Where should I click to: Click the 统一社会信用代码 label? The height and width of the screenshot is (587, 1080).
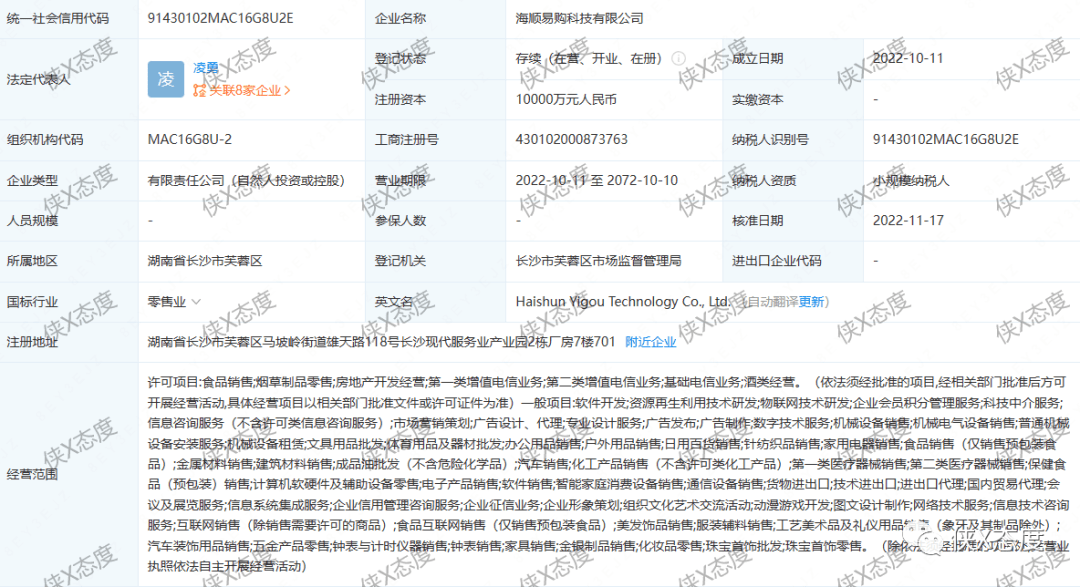(58, 19)
